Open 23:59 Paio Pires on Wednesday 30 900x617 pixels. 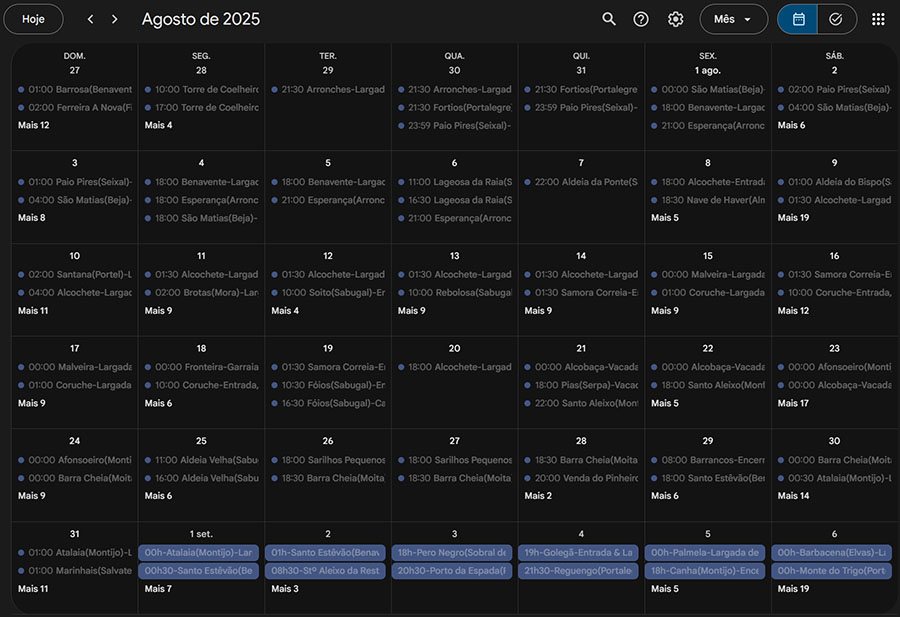tap(455, 125)
